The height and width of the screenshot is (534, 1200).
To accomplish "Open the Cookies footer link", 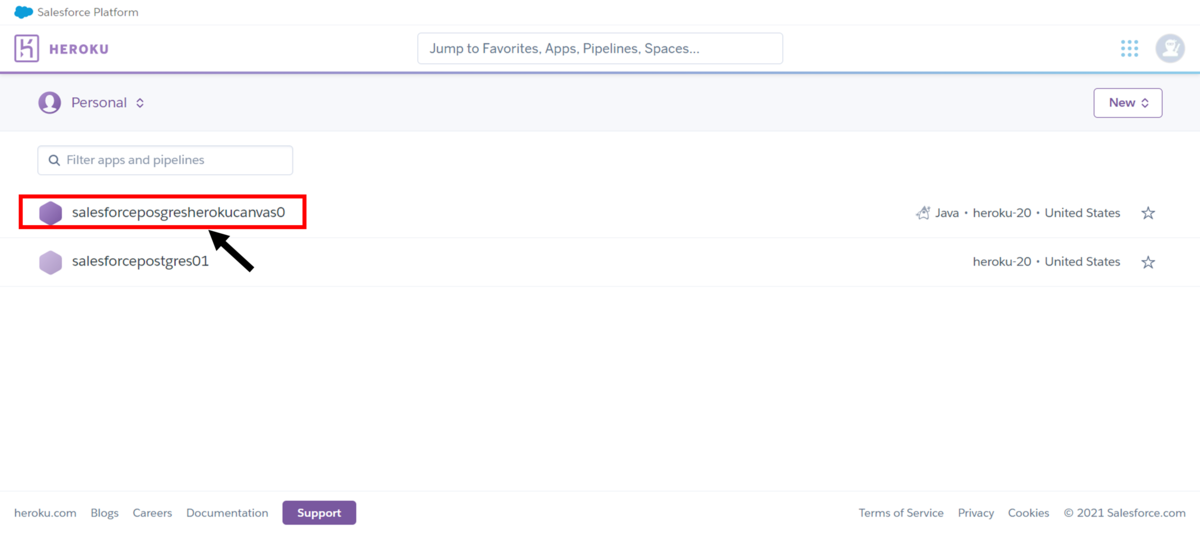I will pos(1028,513).
